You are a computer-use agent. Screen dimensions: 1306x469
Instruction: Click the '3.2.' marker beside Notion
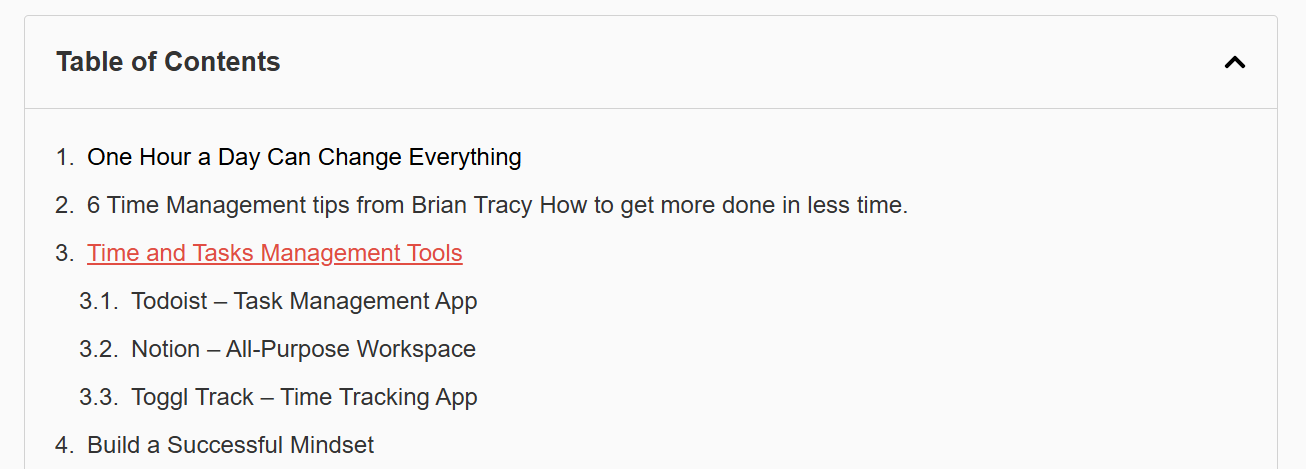(99, 350)
